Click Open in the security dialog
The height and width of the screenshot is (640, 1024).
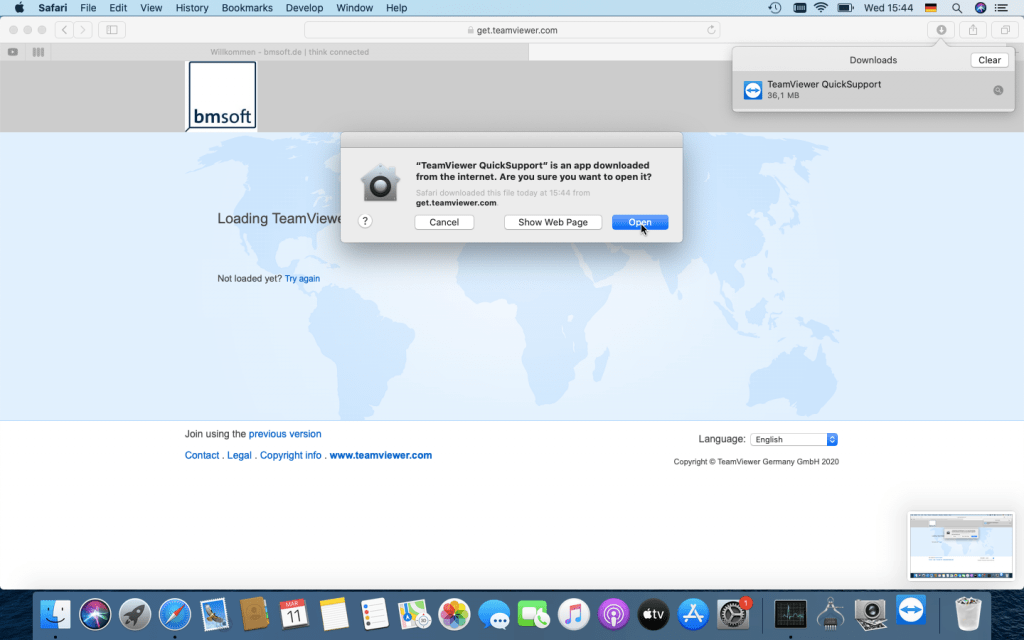coord(639,222)
